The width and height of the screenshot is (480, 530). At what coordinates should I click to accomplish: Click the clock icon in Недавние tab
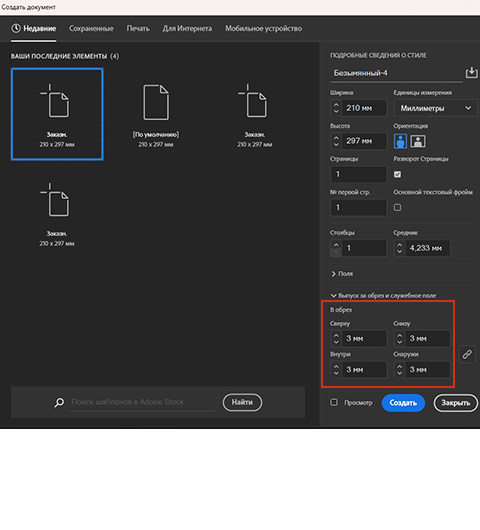click(16, 28)
